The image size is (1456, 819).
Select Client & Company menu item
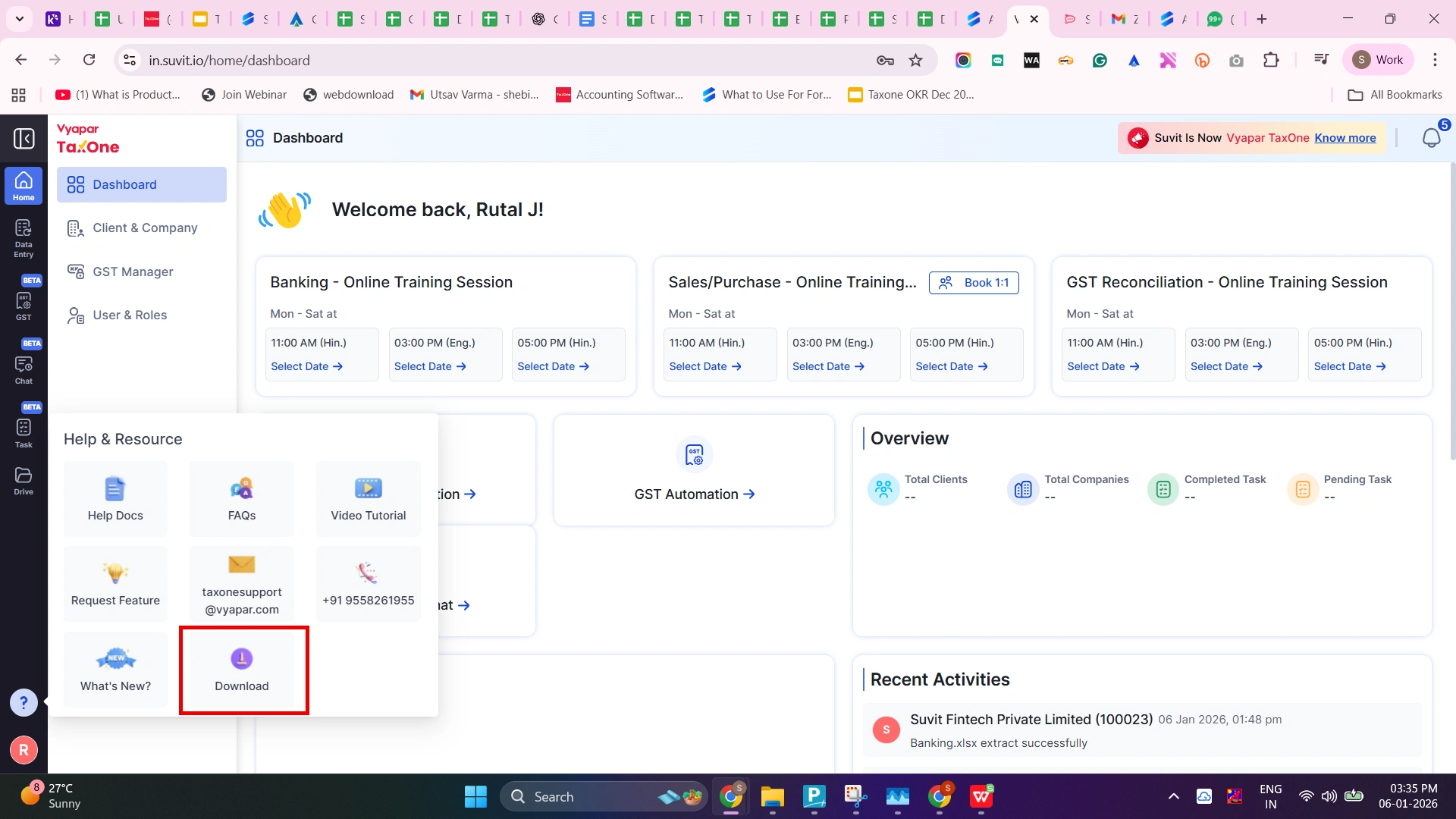tap(144, 228)
